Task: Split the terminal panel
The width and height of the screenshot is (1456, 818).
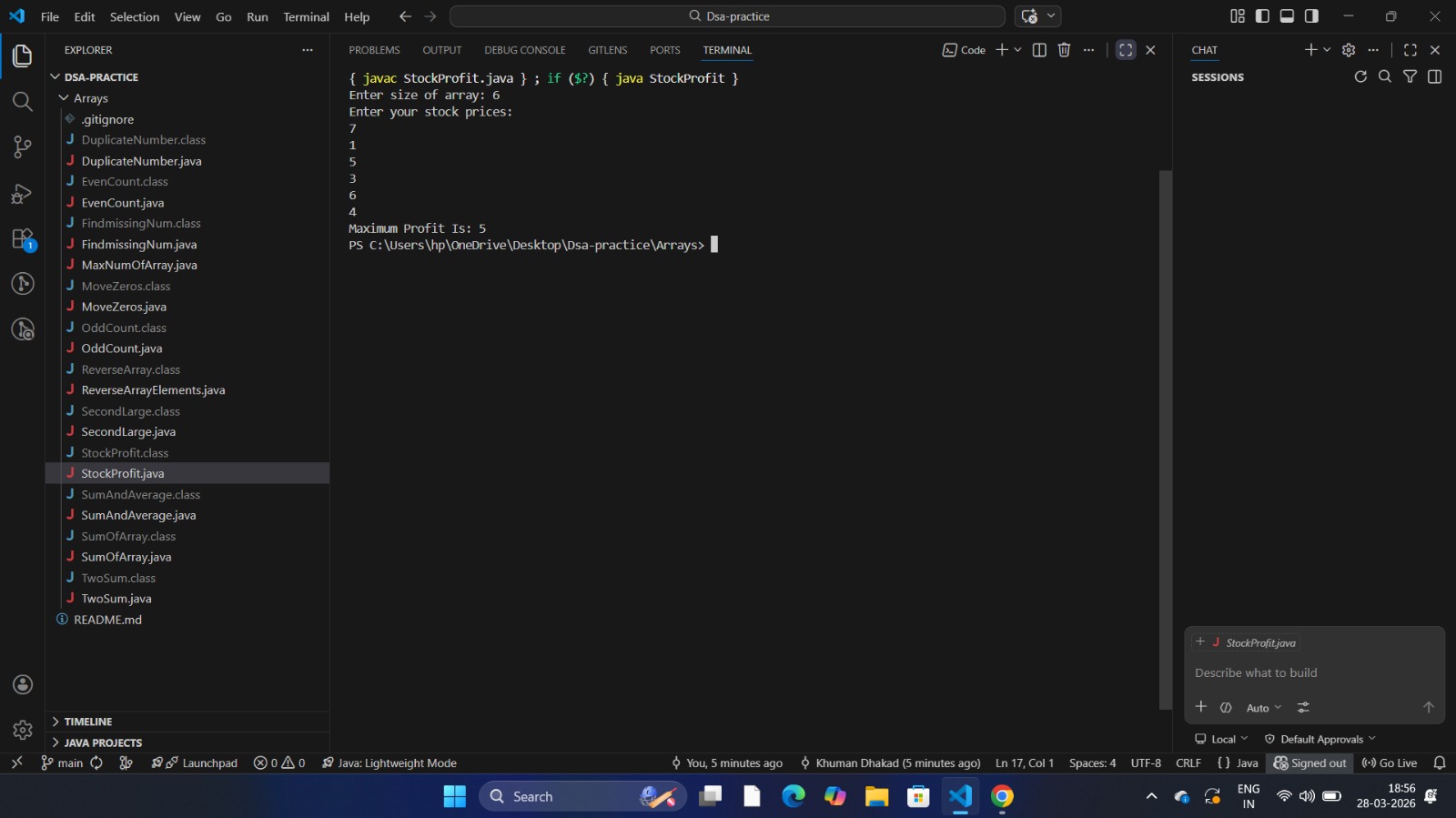Action: 1039,50
